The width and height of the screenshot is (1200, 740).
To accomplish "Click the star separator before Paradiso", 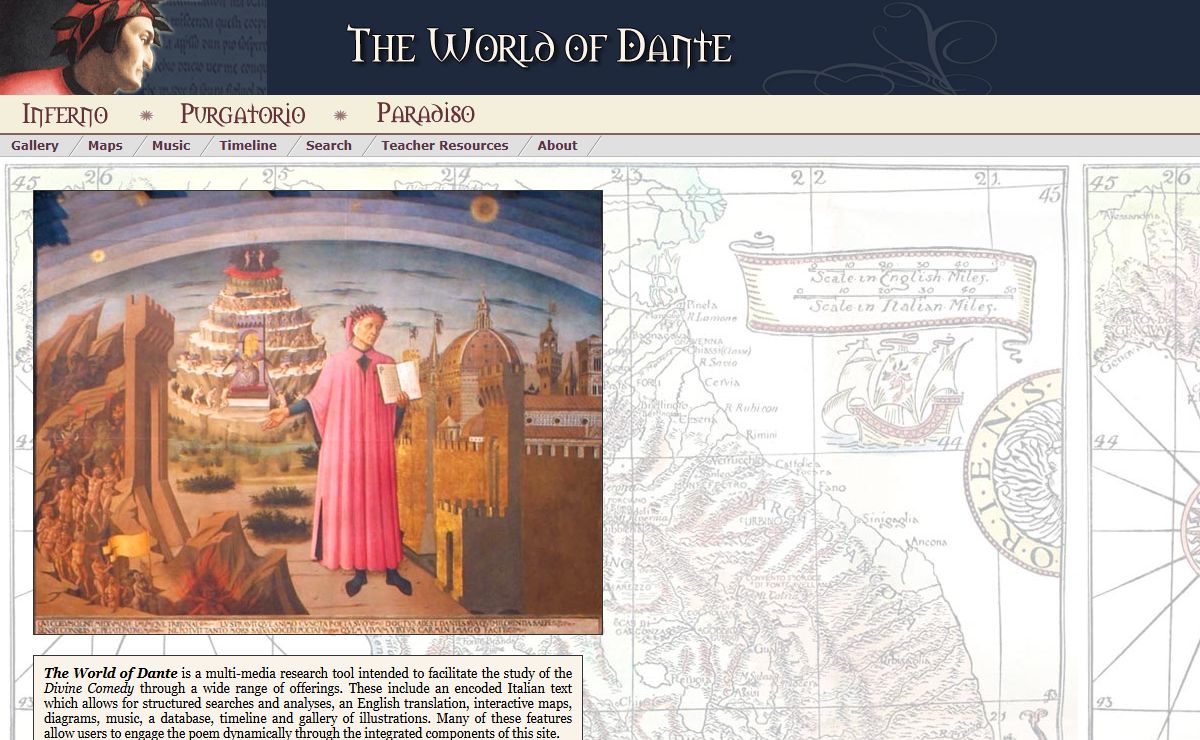I will pos(340,115).
